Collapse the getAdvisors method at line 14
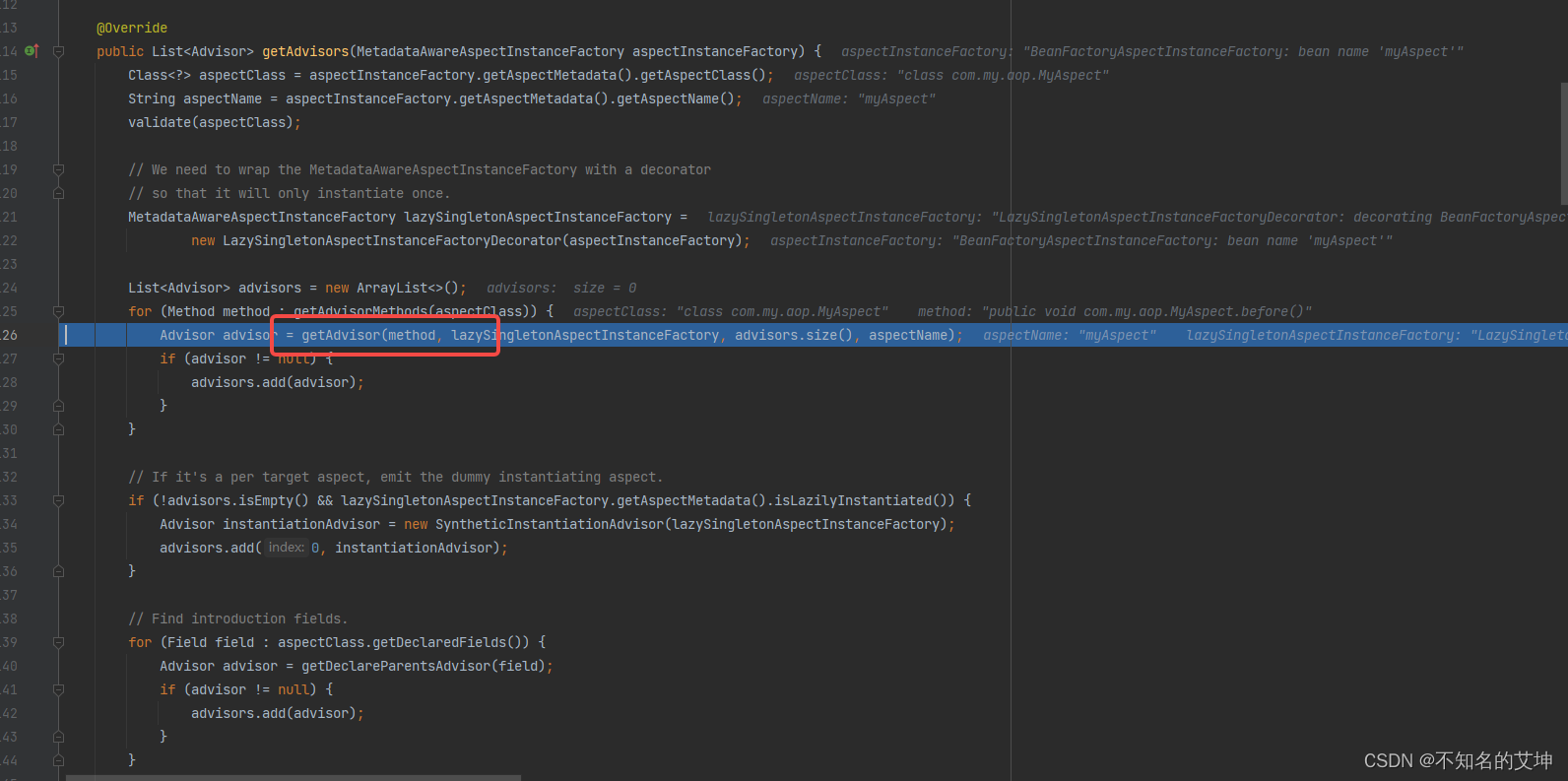This screenshot has width=1568, height=781. [x=58, y=51]
